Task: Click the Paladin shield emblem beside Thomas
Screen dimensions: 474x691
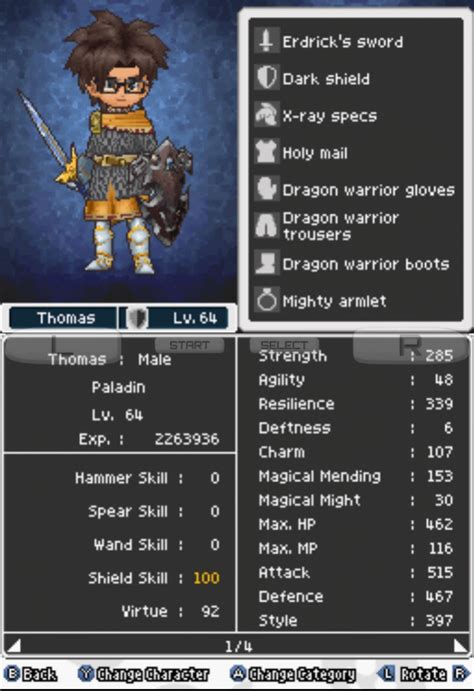Action: [x=137, y=318]
